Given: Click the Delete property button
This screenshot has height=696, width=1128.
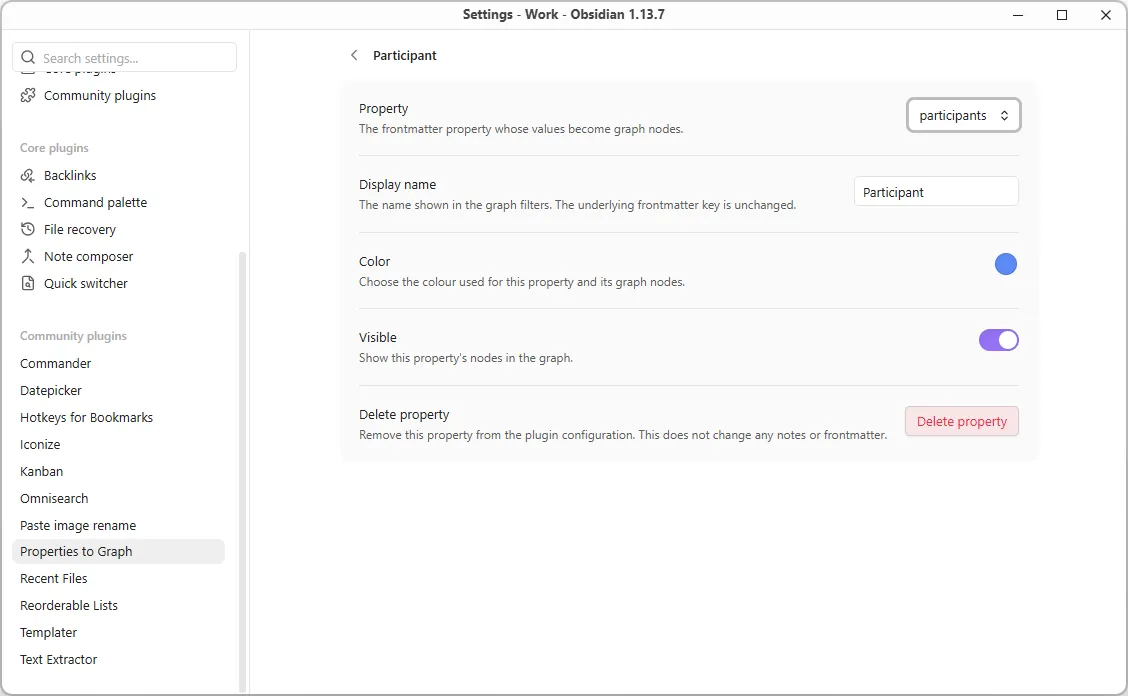Looking at the screenshot, I should (x=962, y=421).
